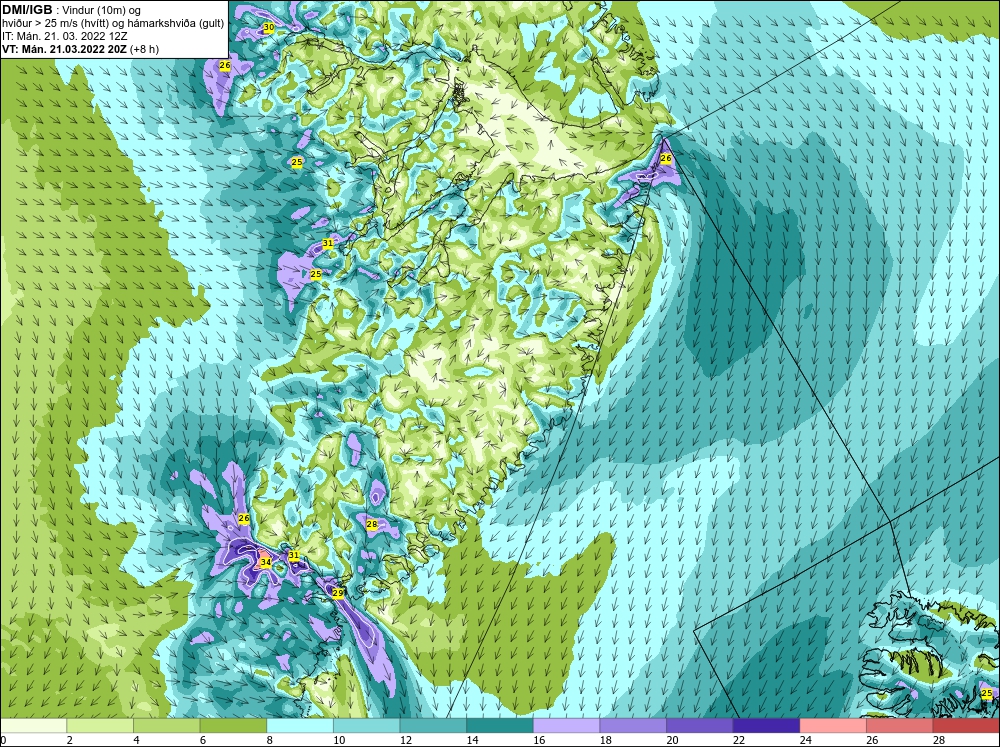
Task: Click the color bar tick label 28
Action: tap(938, 740)
